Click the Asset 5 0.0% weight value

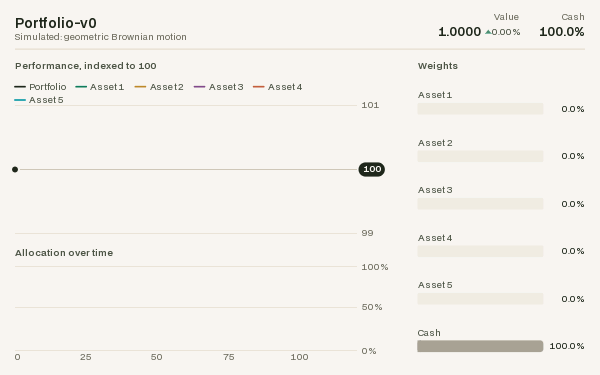tap(573, 299)
